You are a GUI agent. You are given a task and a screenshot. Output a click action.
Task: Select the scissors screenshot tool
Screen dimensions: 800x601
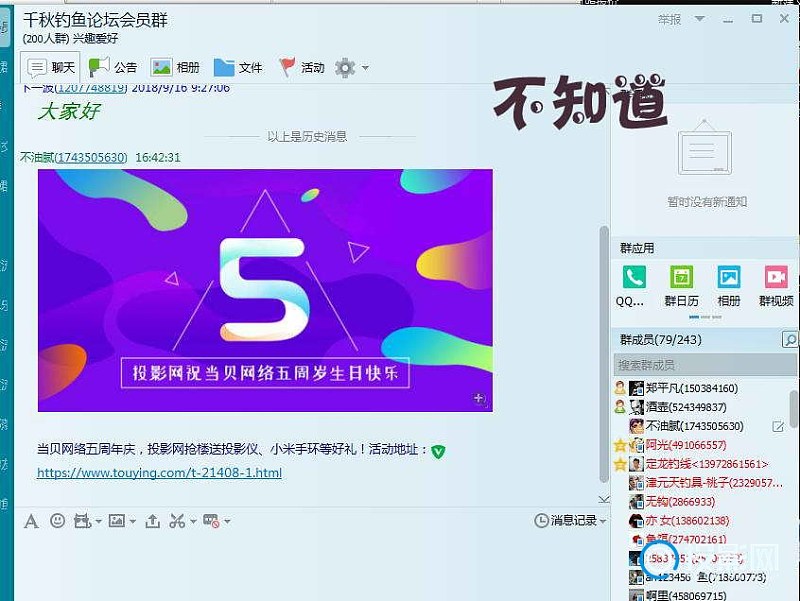point(177,521)
